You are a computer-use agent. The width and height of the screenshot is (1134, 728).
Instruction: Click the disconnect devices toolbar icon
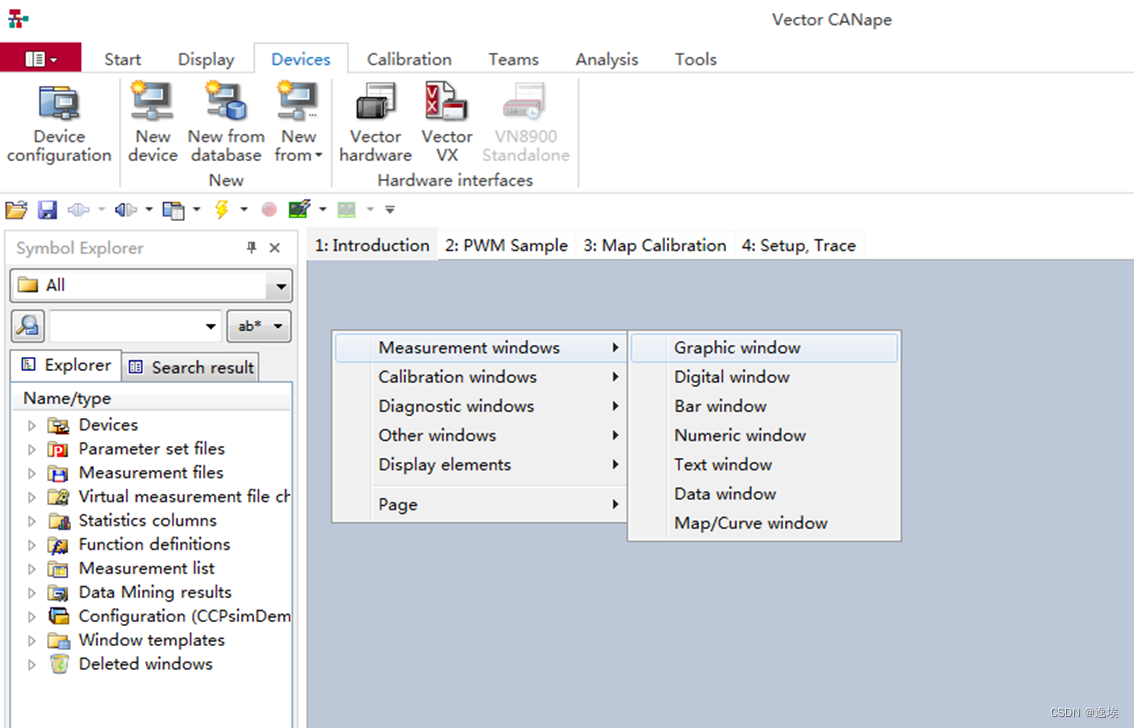pos(126,210)
